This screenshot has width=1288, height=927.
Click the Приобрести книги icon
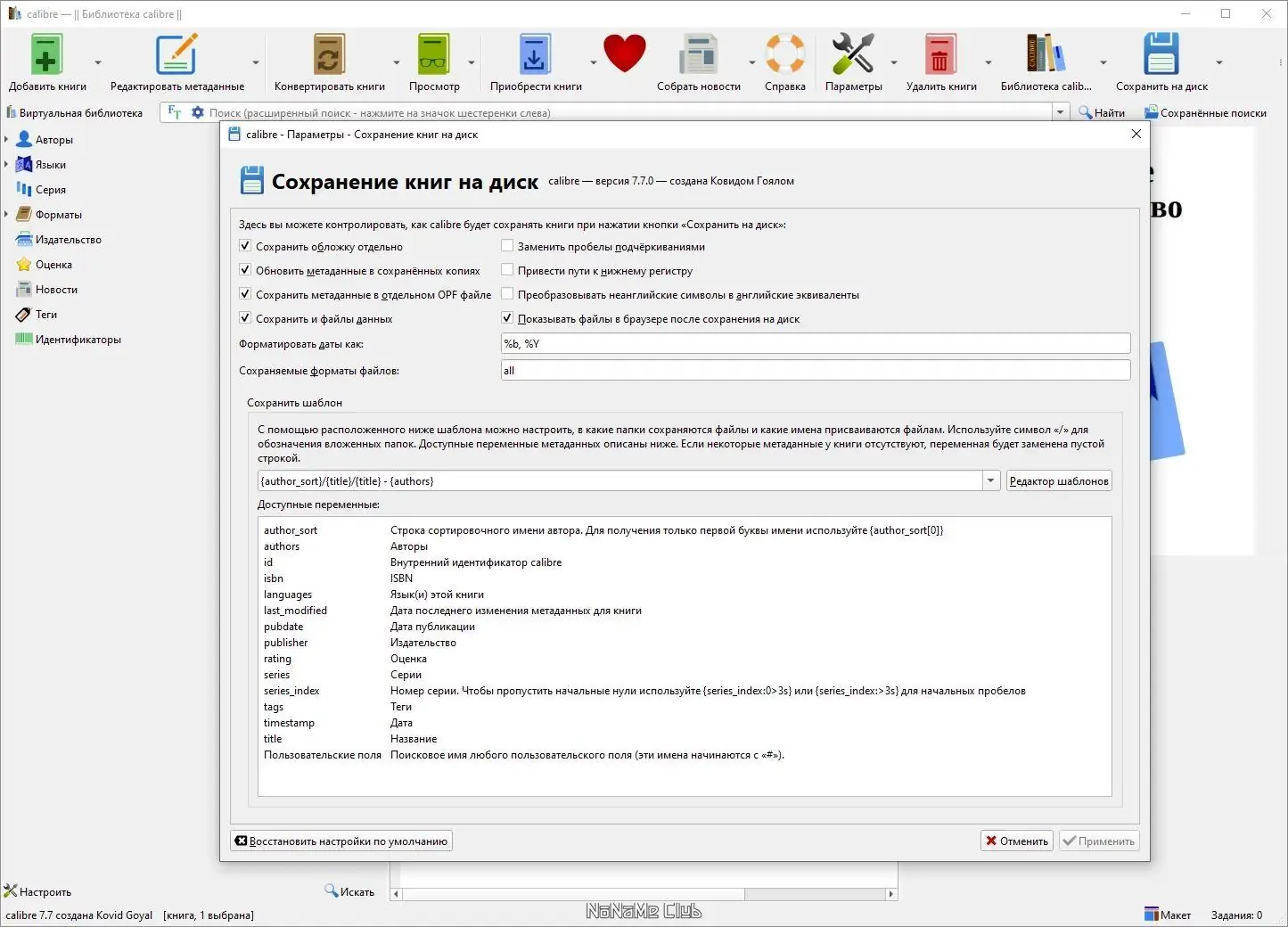tap(535, 54)
